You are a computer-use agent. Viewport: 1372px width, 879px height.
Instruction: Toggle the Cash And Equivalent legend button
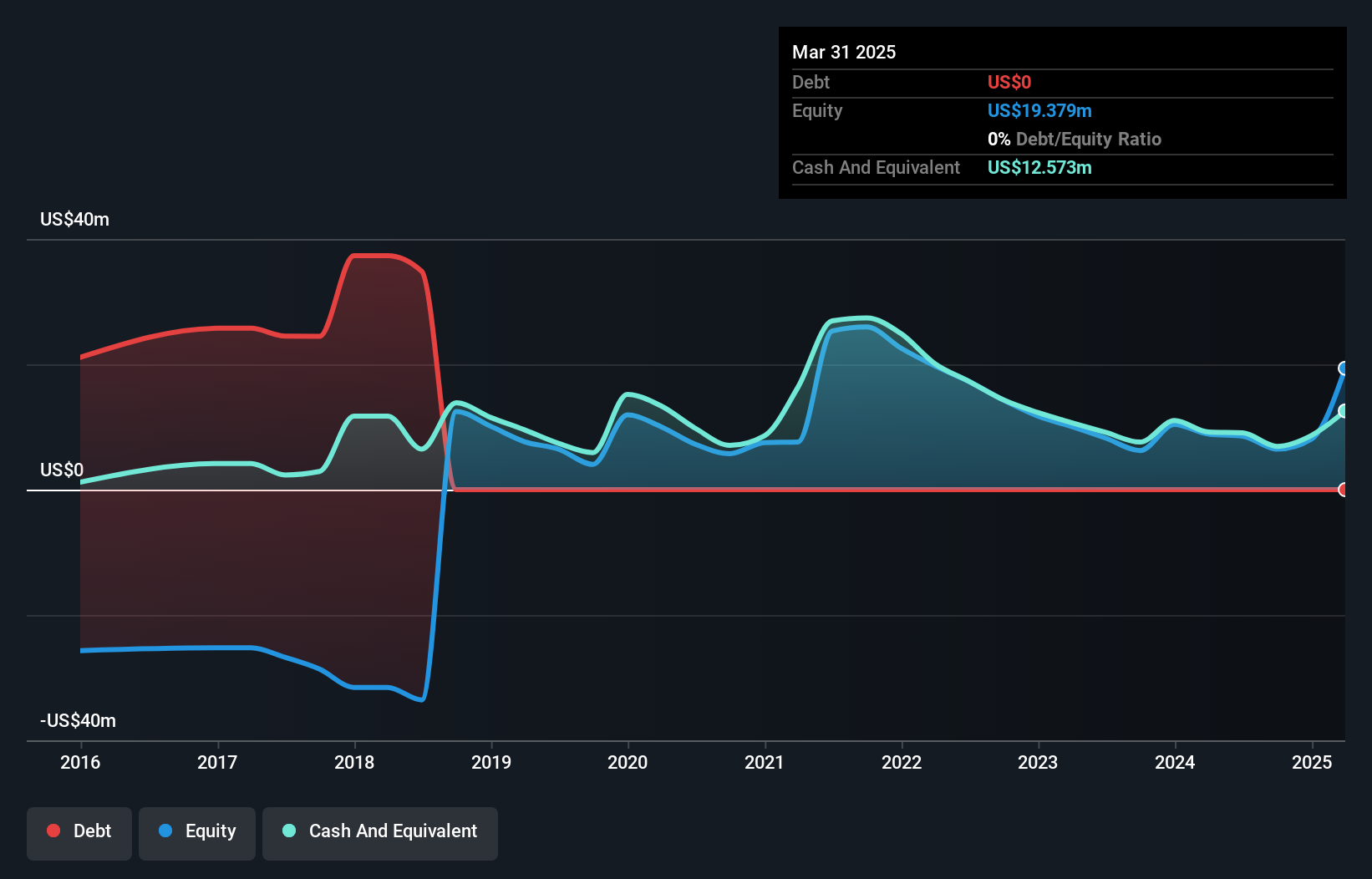[x=380, y=833]
